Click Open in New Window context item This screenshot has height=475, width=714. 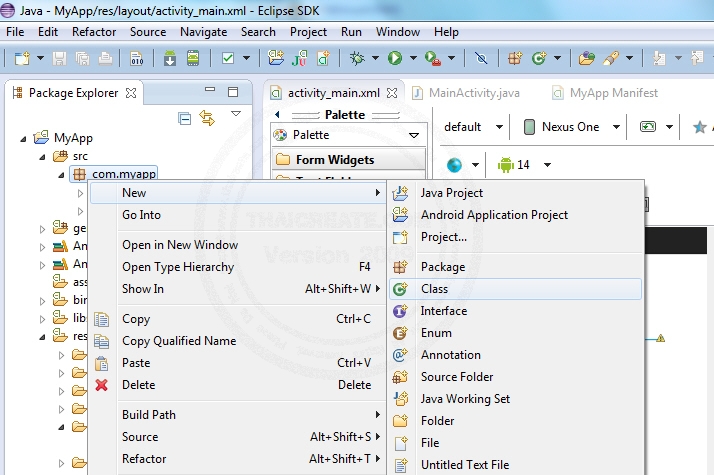tap(237, 245)
